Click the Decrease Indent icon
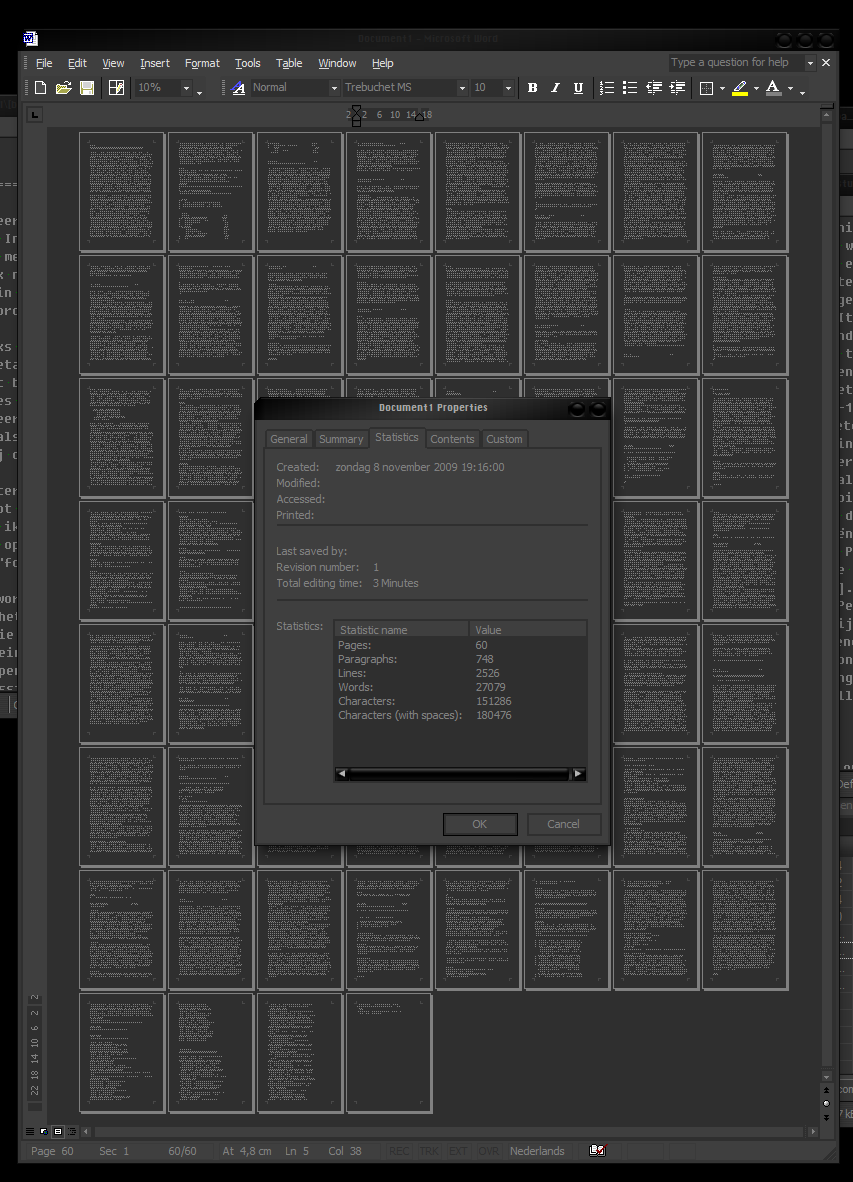853x1182 pixels. tap(653, 88)
